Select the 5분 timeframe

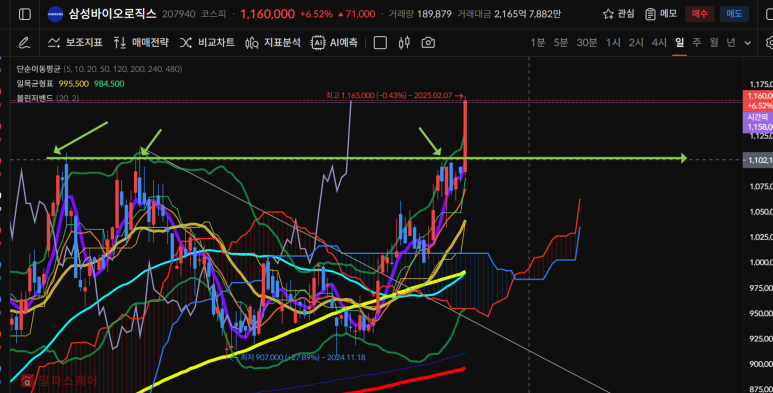(561, 43)
